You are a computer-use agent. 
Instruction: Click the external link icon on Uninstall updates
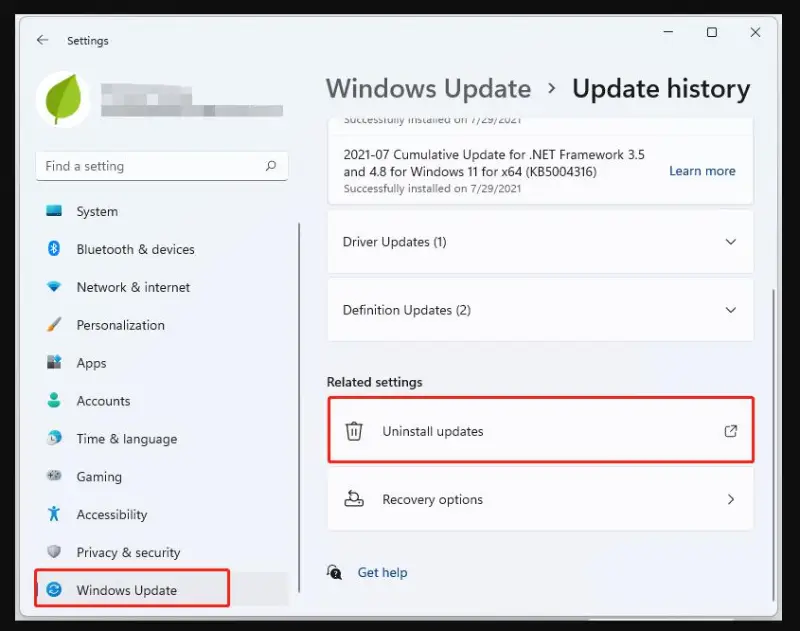coord(731,431)
